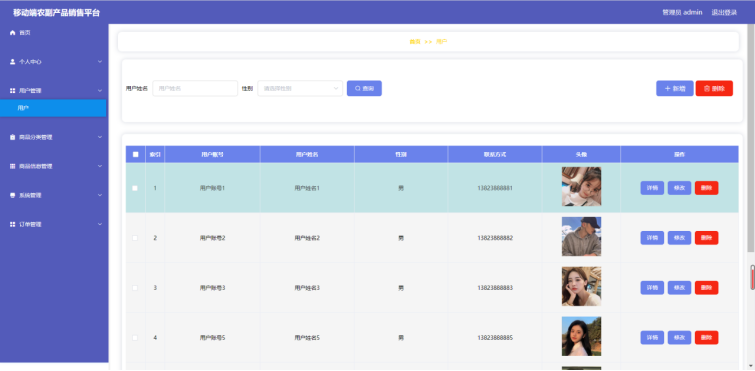Open the 性别 dropdown selector

pyautogui.click(x=300, y=89)
